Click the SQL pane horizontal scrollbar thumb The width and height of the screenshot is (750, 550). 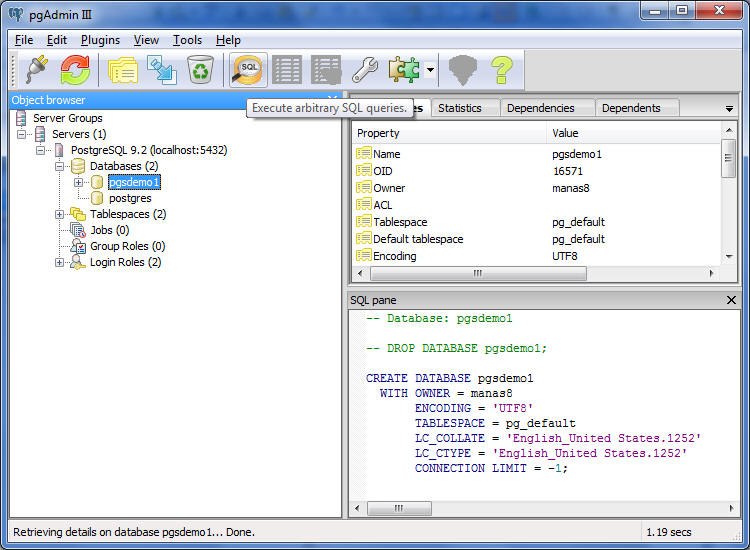pos(399,508)
